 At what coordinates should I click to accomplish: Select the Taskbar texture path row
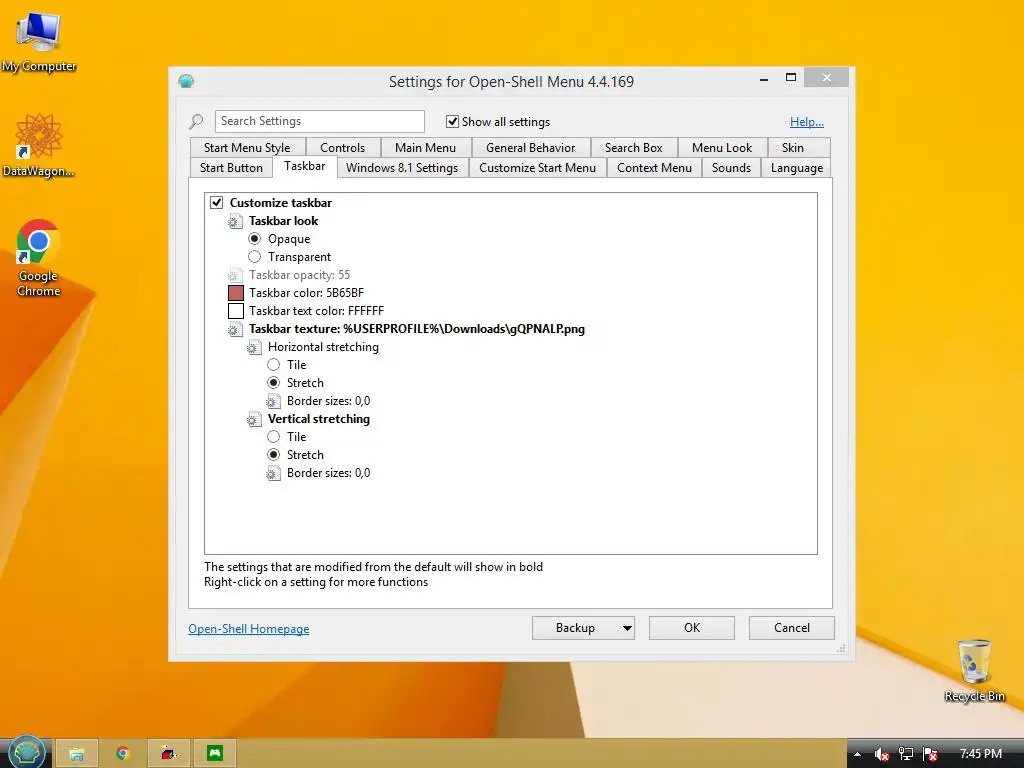tap(417, 329)
